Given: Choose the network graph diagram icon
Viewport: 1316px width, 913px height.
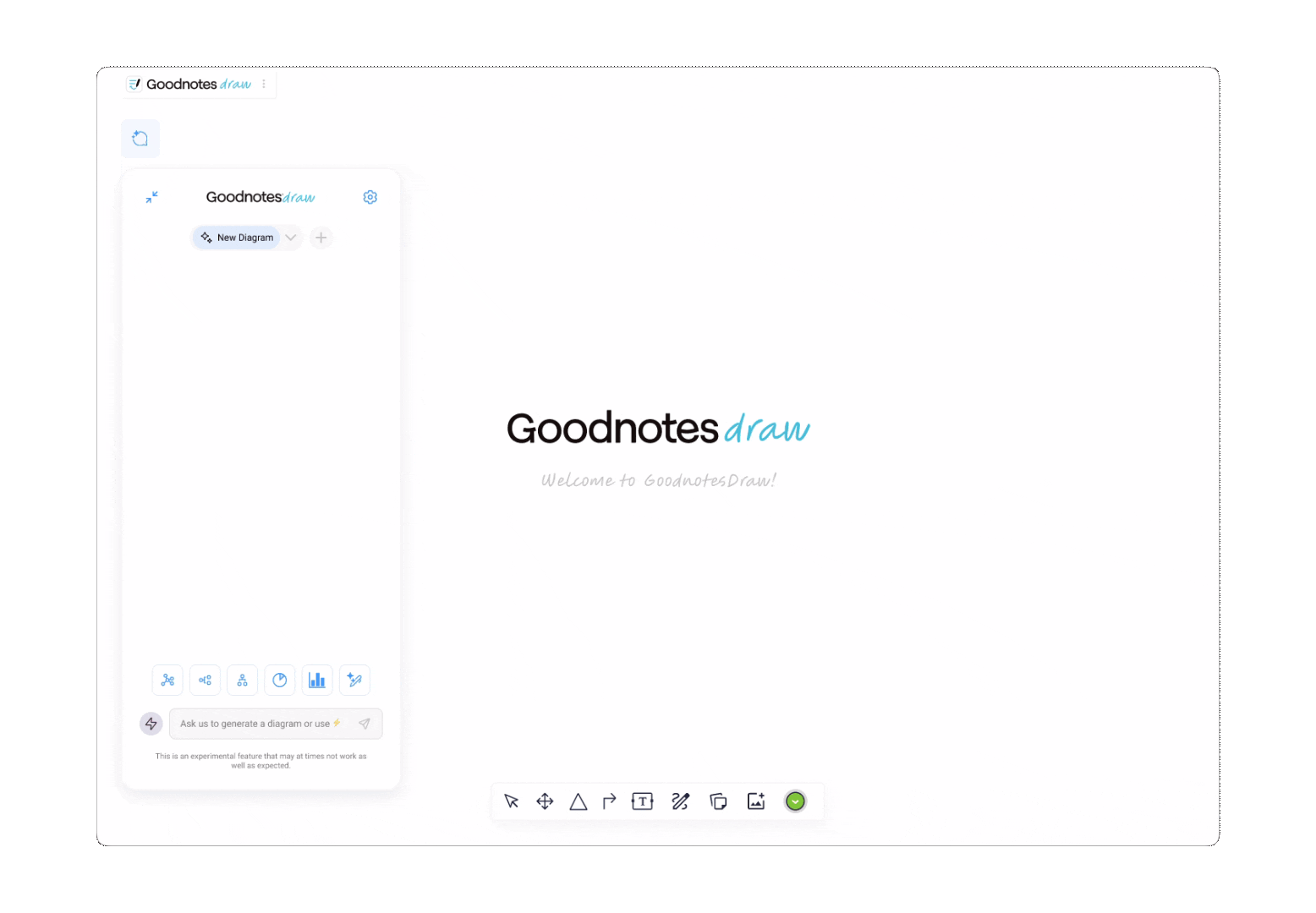Looking at the screenshot, I should tap(167, 680).
